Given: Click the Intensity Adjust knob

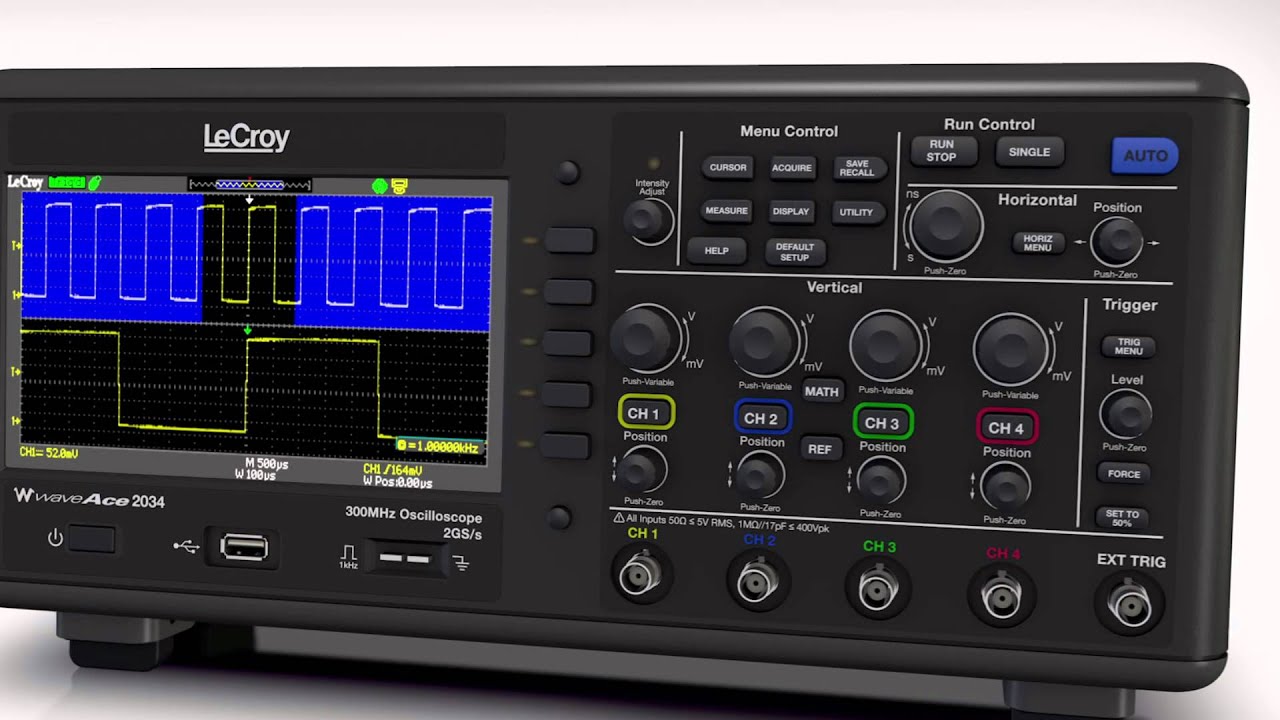Looking at the screenshot, I should click(648, 219).
